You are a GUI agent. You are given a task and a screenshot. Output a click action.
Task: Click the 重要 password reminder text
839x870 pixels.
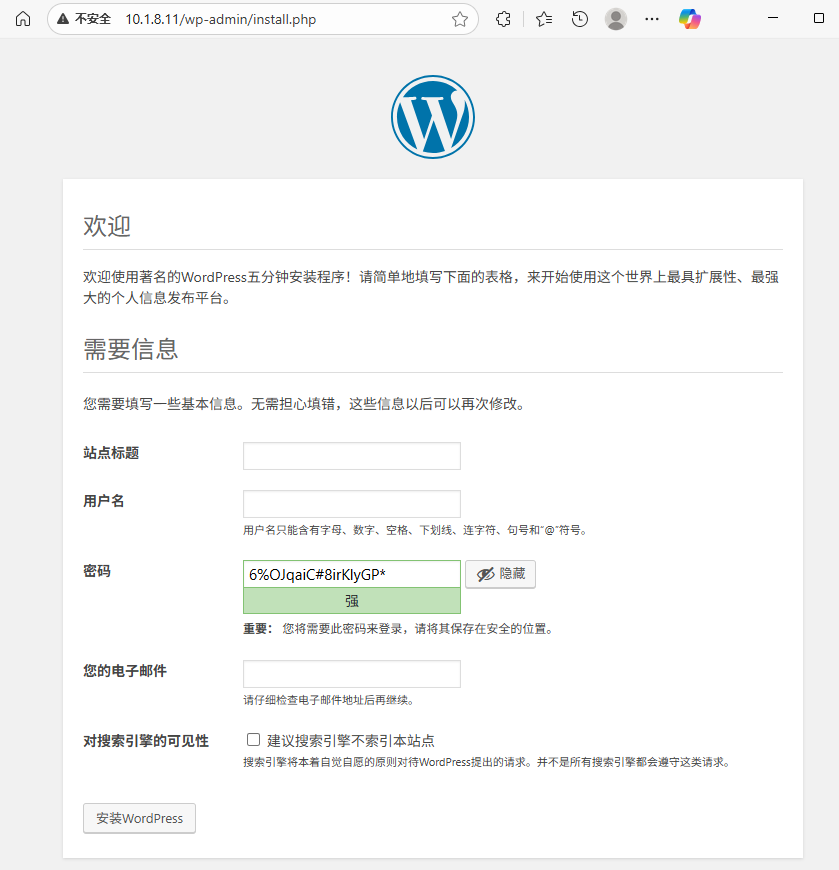(398, 629)
